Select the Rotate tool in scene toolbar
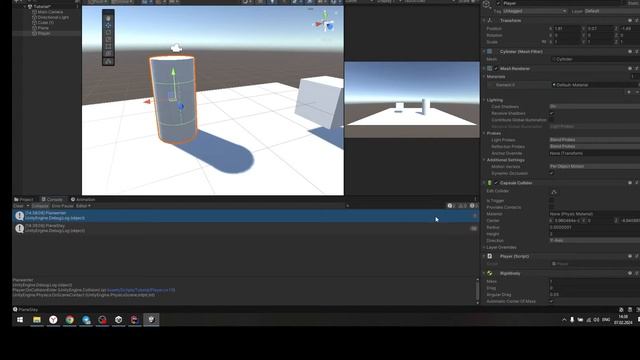The image size is (640, 360). [x=108, y=32]
